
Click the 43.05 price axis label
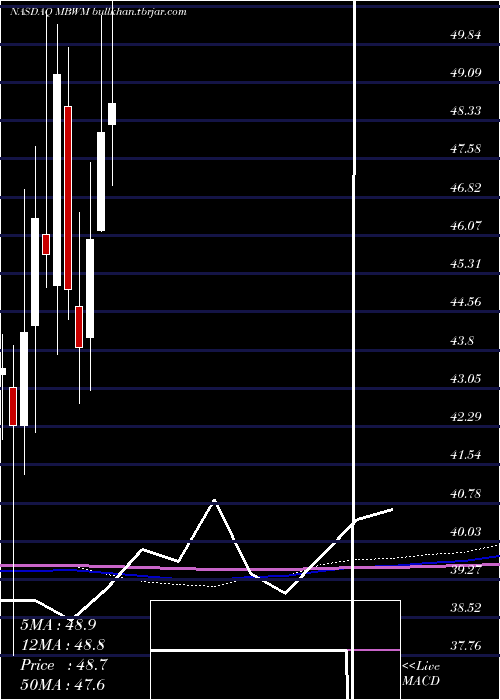(466, 379)
